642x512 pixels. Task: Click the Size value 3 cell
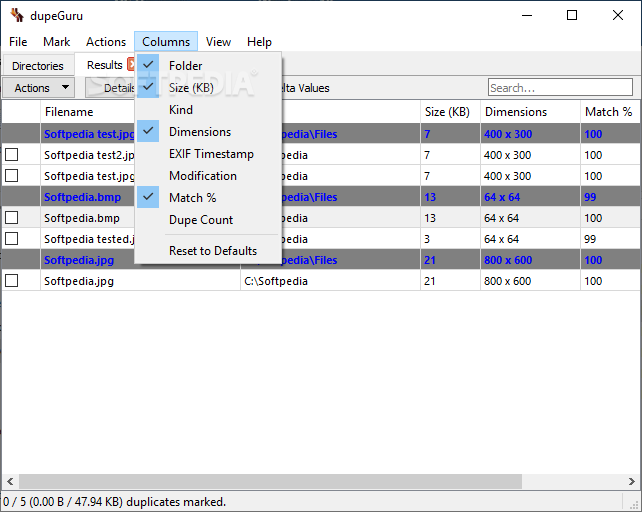450,239
